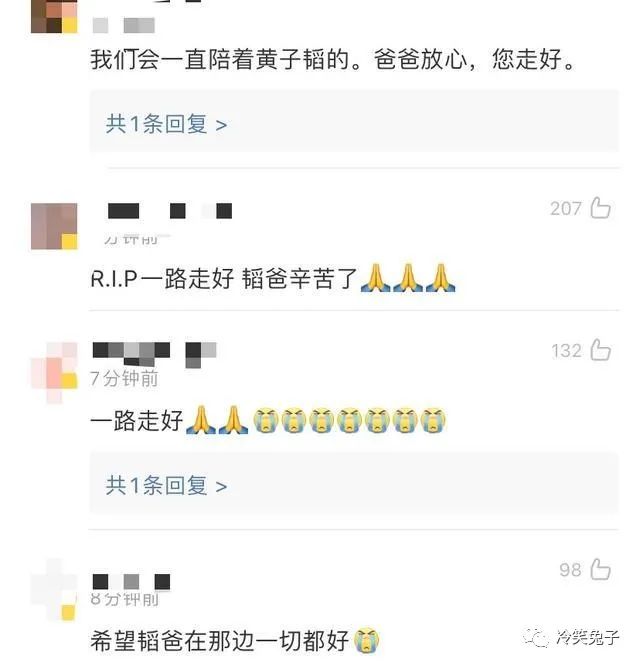Like the comment with 98 likes

tap(601, 569)
